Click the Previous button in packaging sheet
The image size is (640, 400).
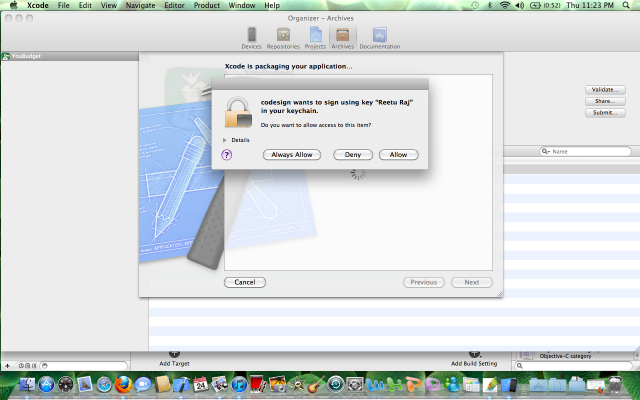[x=424, y=282]
